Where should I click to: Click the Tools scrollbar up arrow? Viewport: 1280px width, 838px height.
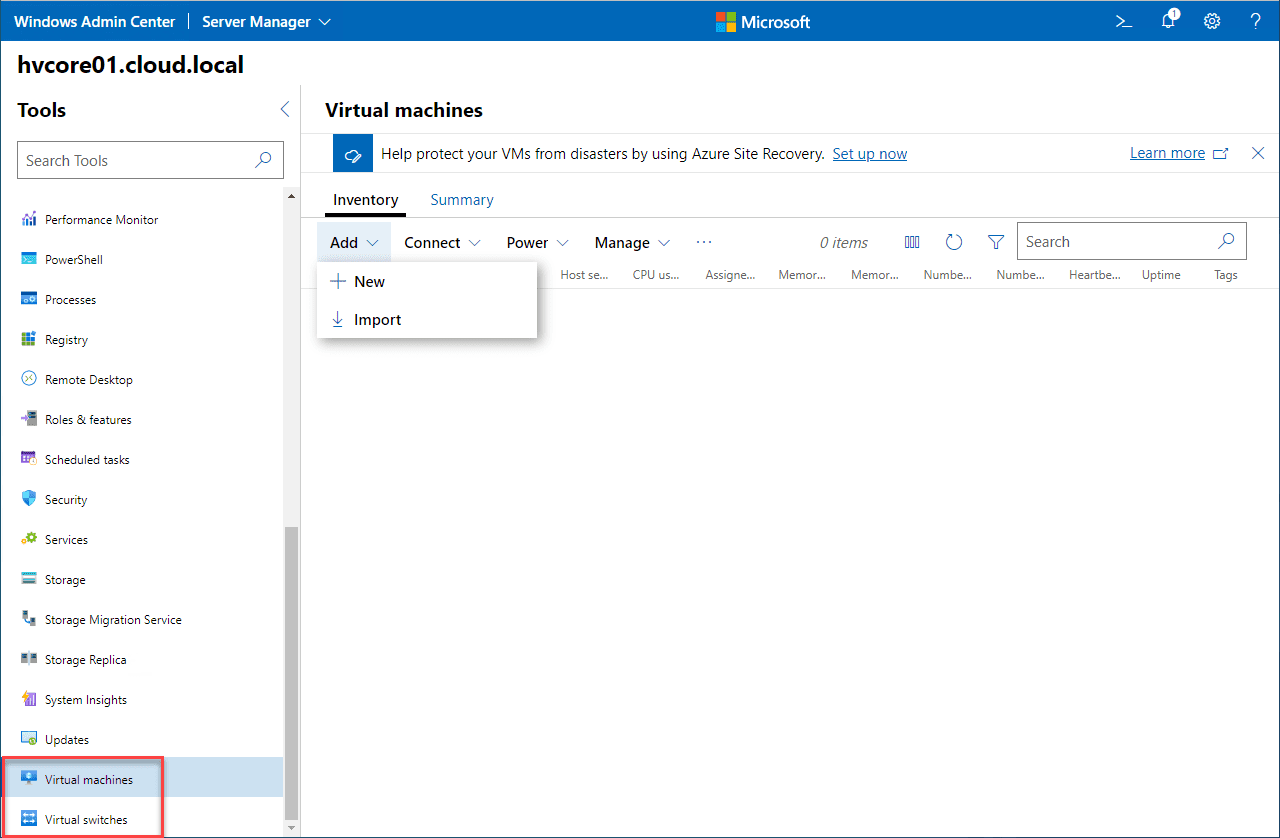pos(292,194)
